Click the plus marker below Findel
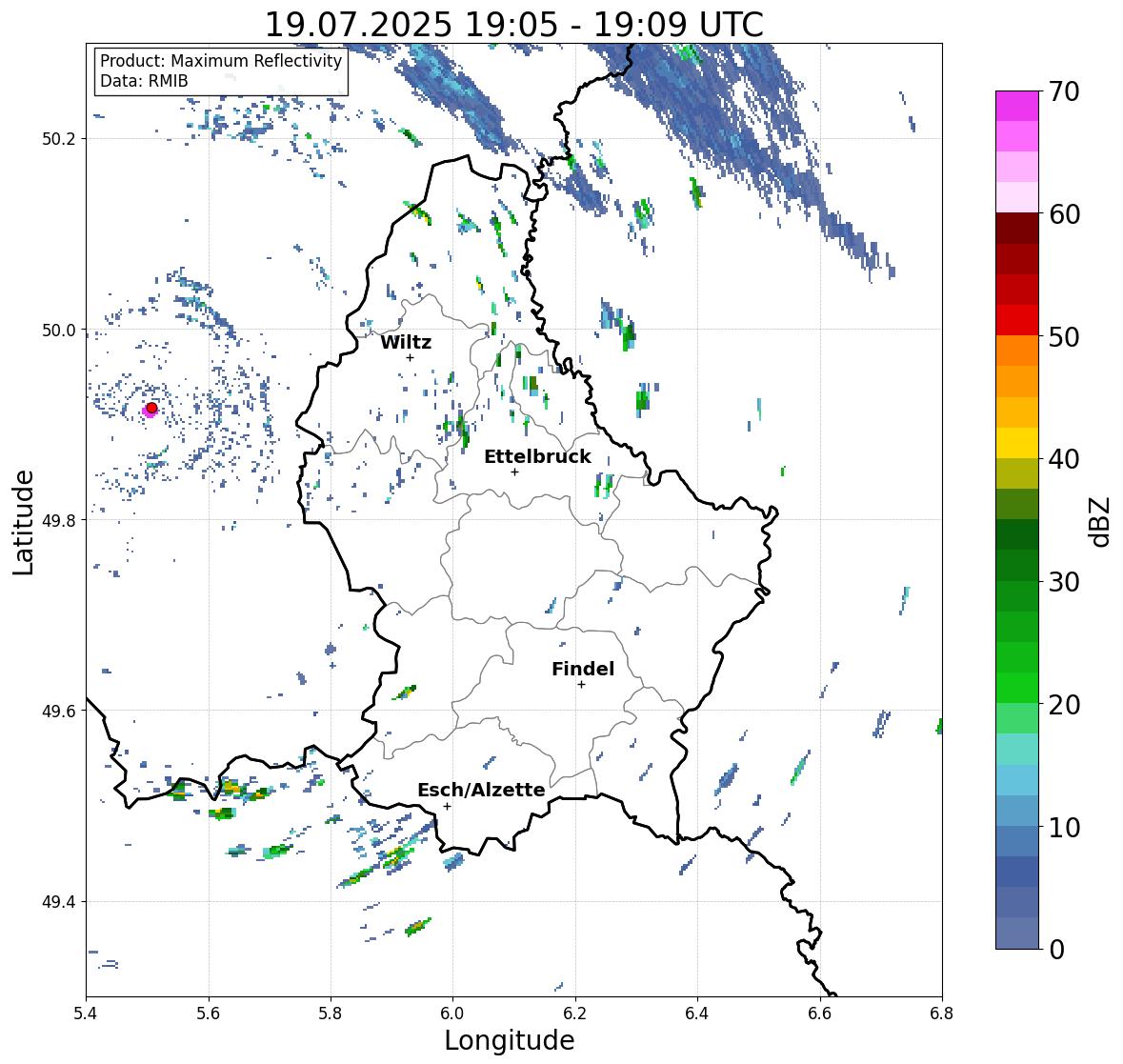1123x1064 pixels. pos(581,685)
